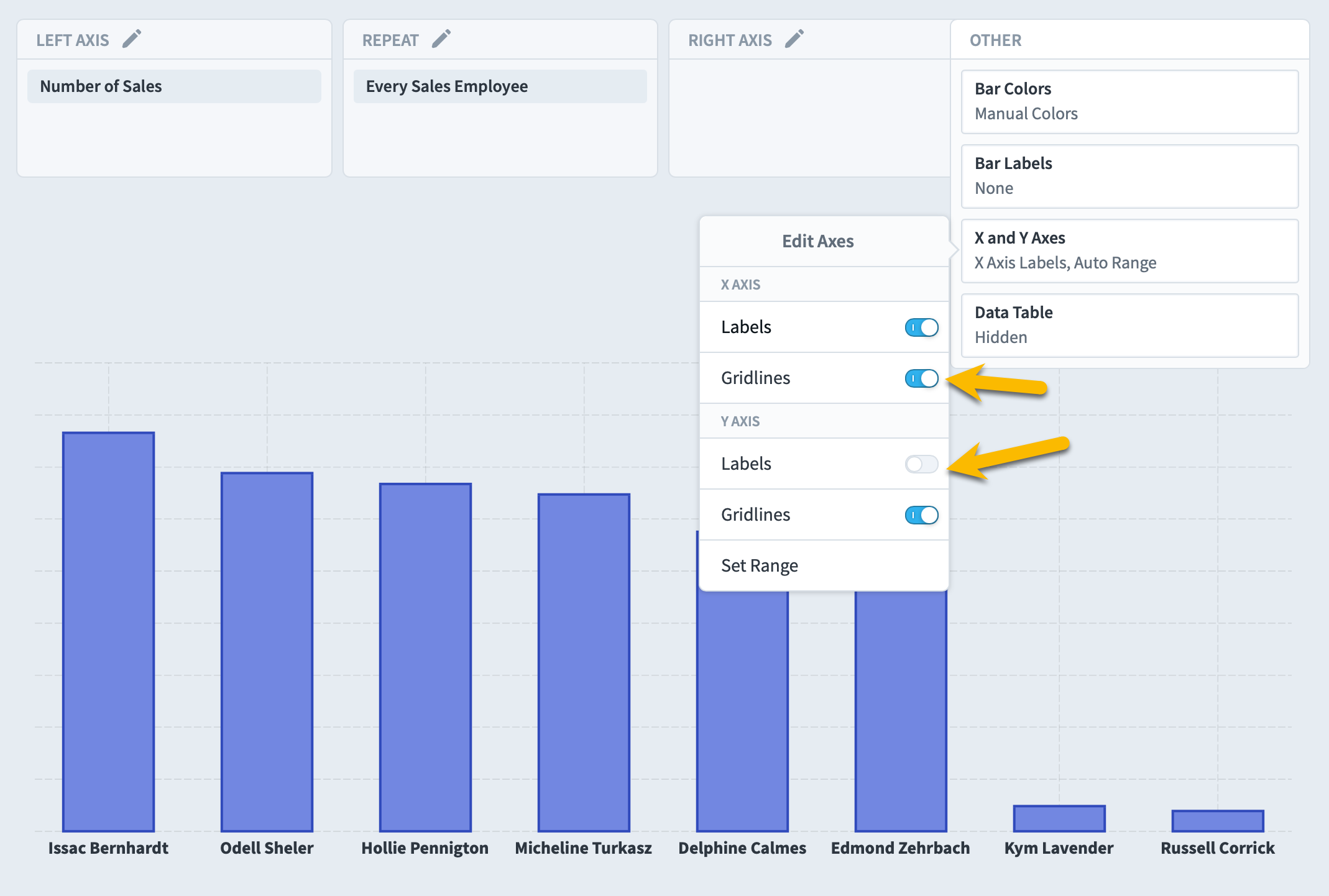The height and width of the screenshot is (896, 1329).
Task: Click the Left Axis pencil edit icon
Action: [132, 39]
